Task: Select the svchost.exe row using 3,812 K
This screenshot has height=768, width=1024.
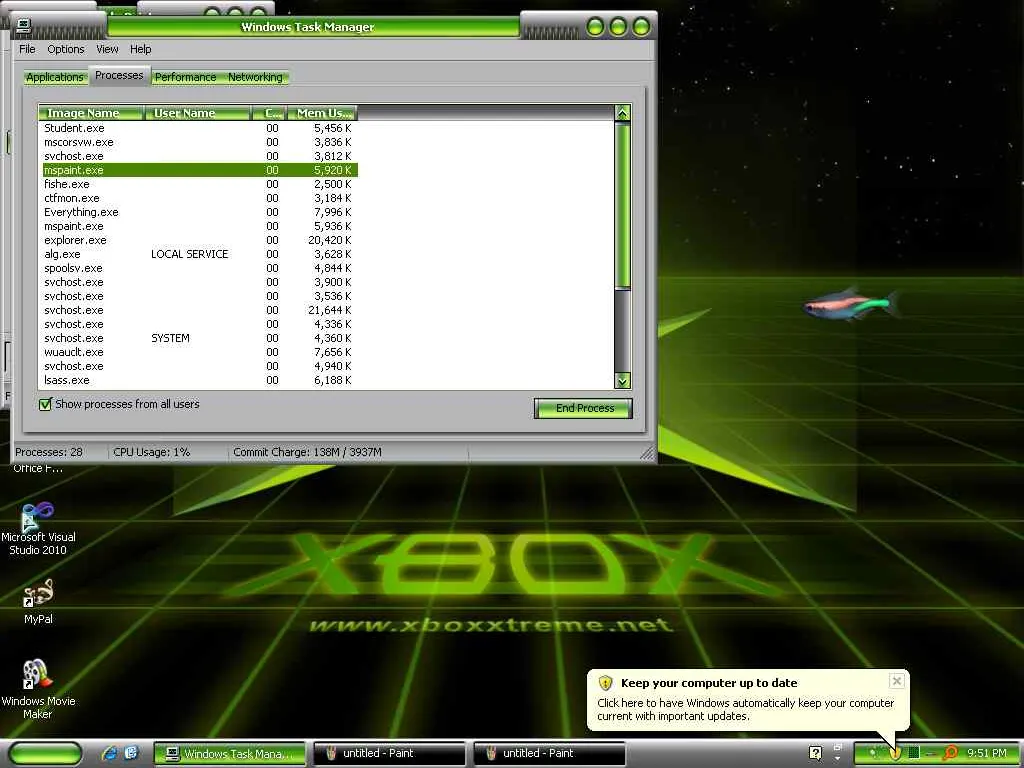Action: tap(198, 156)
